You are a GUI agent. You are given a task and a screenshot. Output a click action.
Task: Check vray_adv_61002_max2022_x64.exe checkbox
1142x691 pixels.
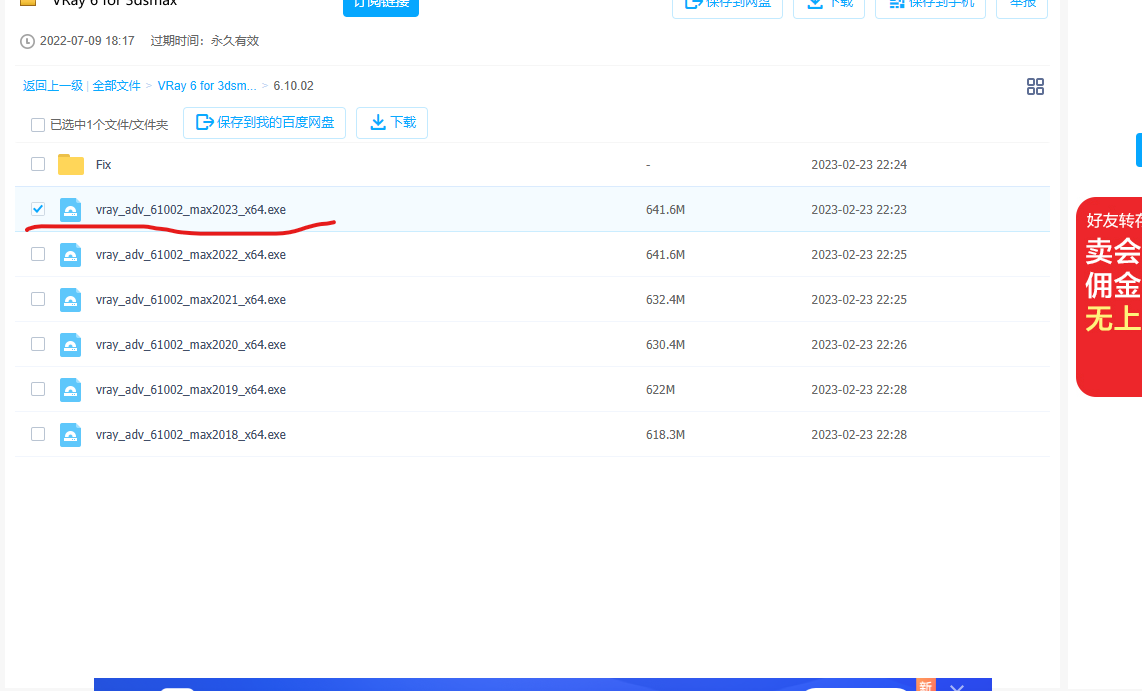pyautogui.click(x=38, y=254)
